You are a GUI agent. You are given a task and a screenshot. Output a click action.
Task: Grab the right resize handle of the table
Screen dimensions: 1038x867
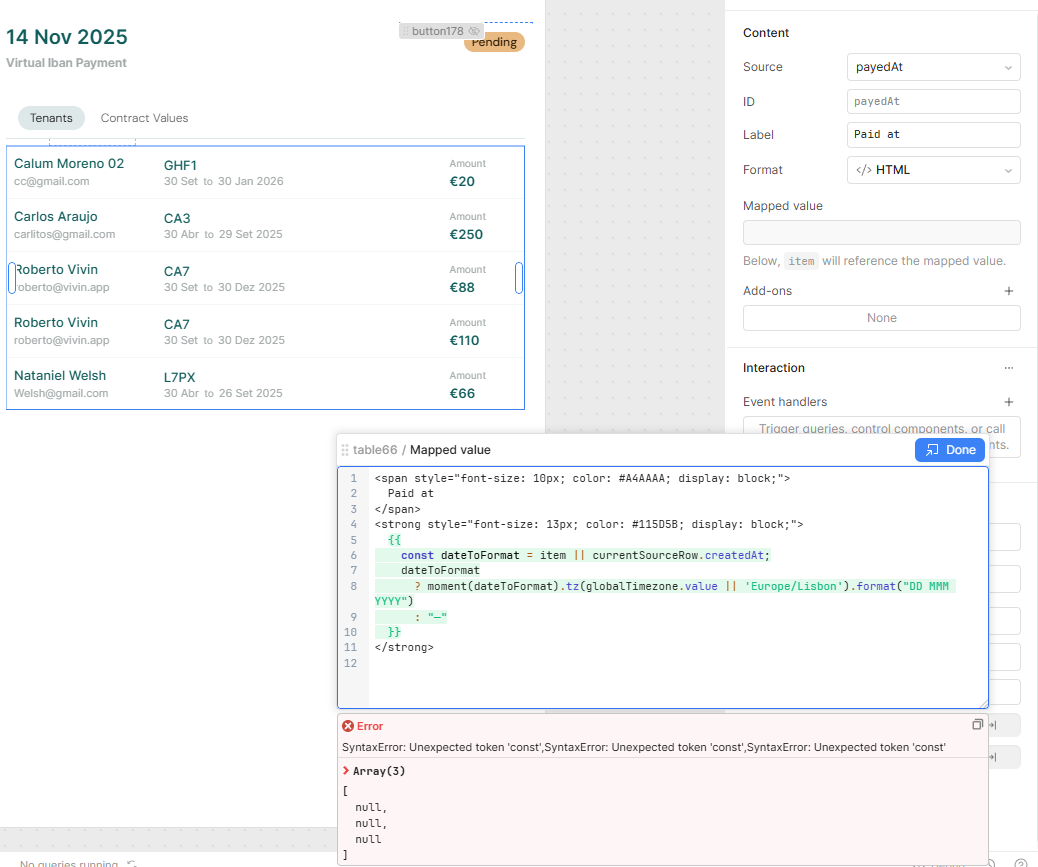pyautogui.click(x=519, y=278)
